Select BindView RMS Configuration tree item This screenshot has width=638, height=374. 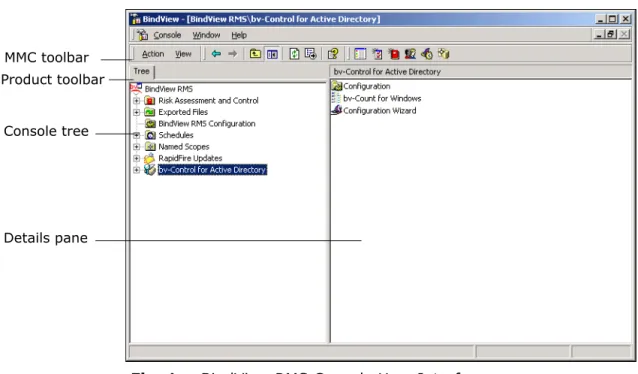pyautogui.click(x=207, y=123)
